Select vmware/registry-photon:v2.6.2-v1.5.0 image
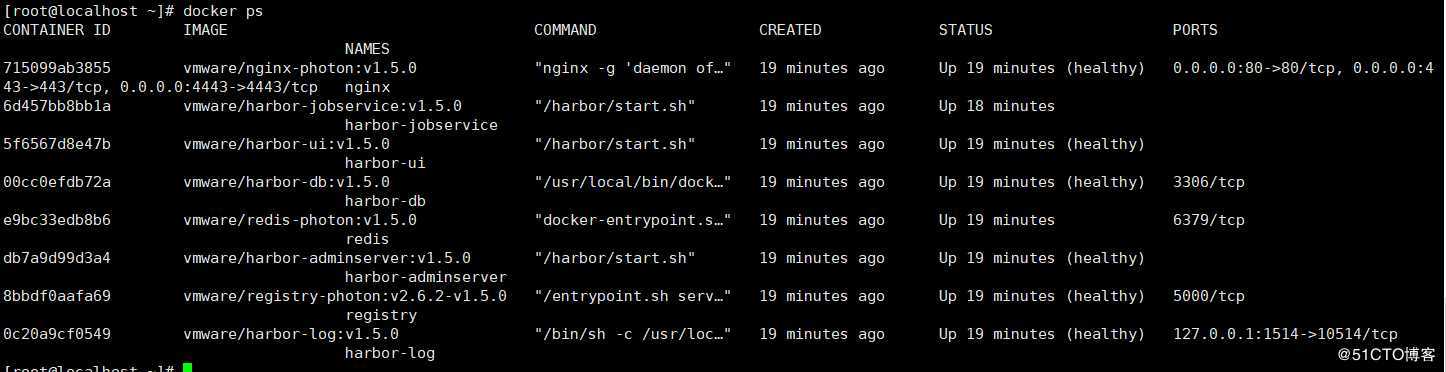1446x372 pixels. pos(345,296)
